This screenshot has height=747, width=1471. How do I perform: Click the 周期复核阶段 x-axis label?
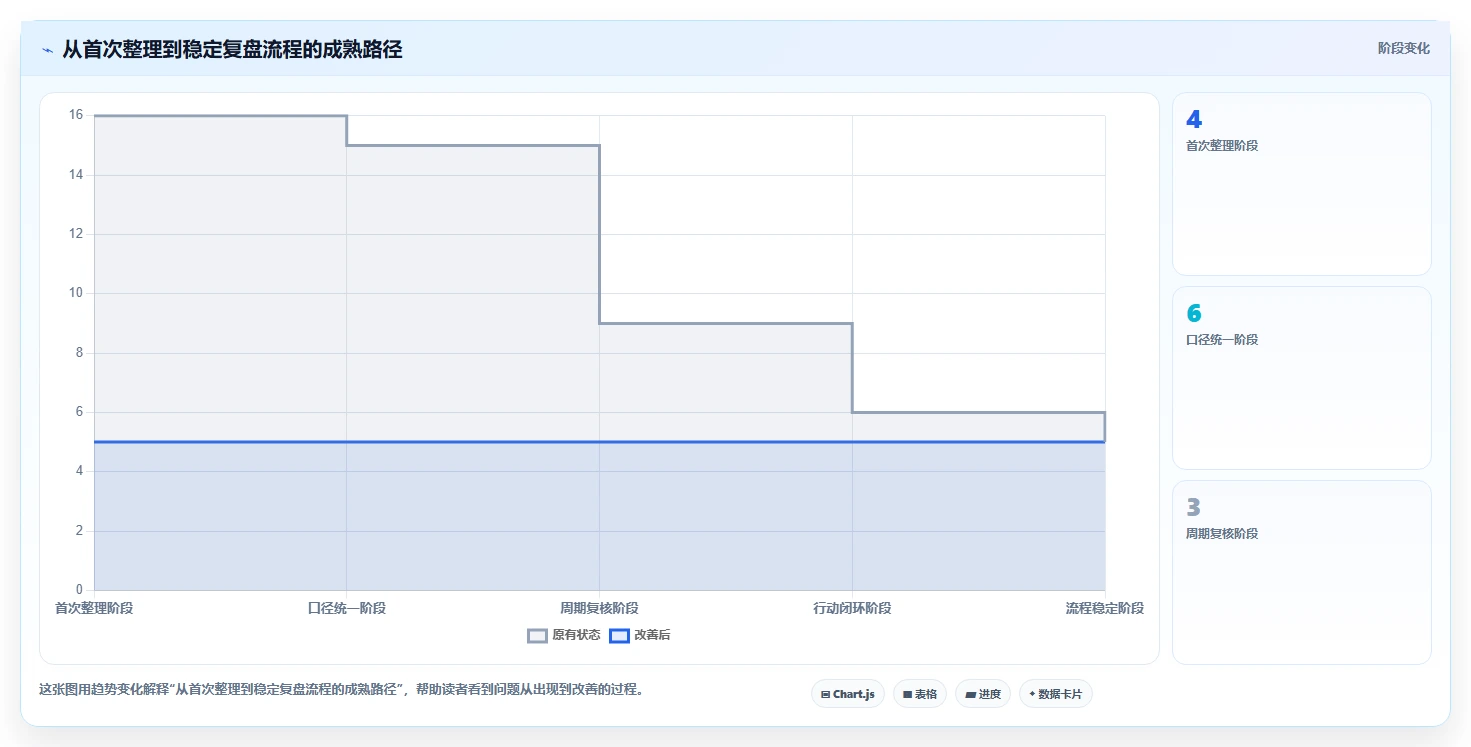point(599,608)
